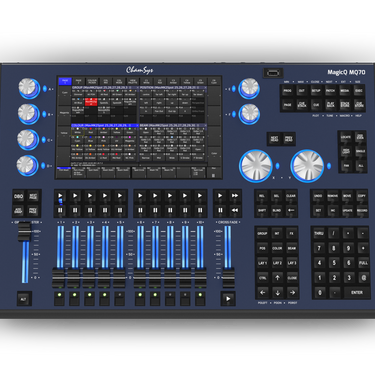Click the PATCH window button
The width and height of the screenshot is (375, 375).
[330, 91]
